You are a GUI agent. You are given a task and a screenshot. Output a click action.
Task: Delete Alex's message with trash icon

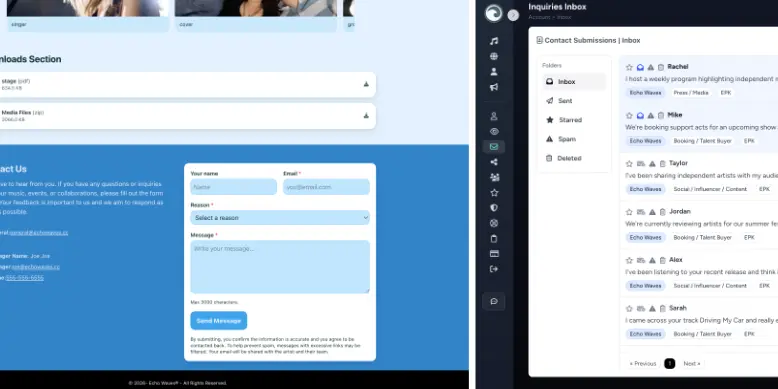coord(662,260)
